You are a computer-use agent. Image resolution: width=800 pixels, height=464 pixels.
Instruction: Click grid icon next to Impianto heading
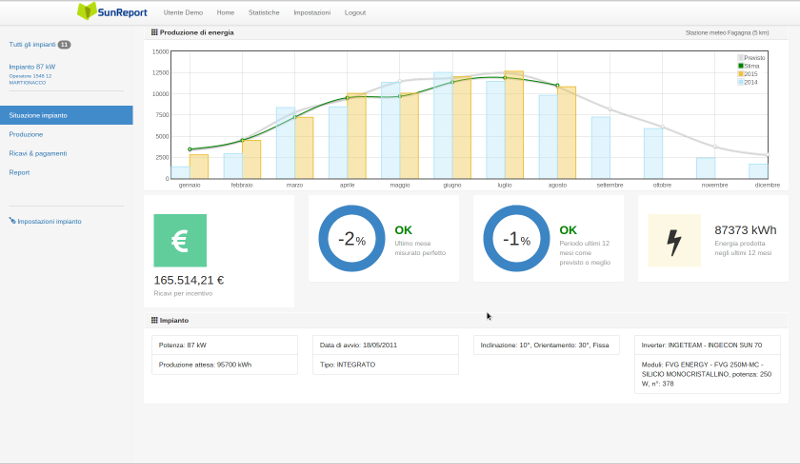154,320
